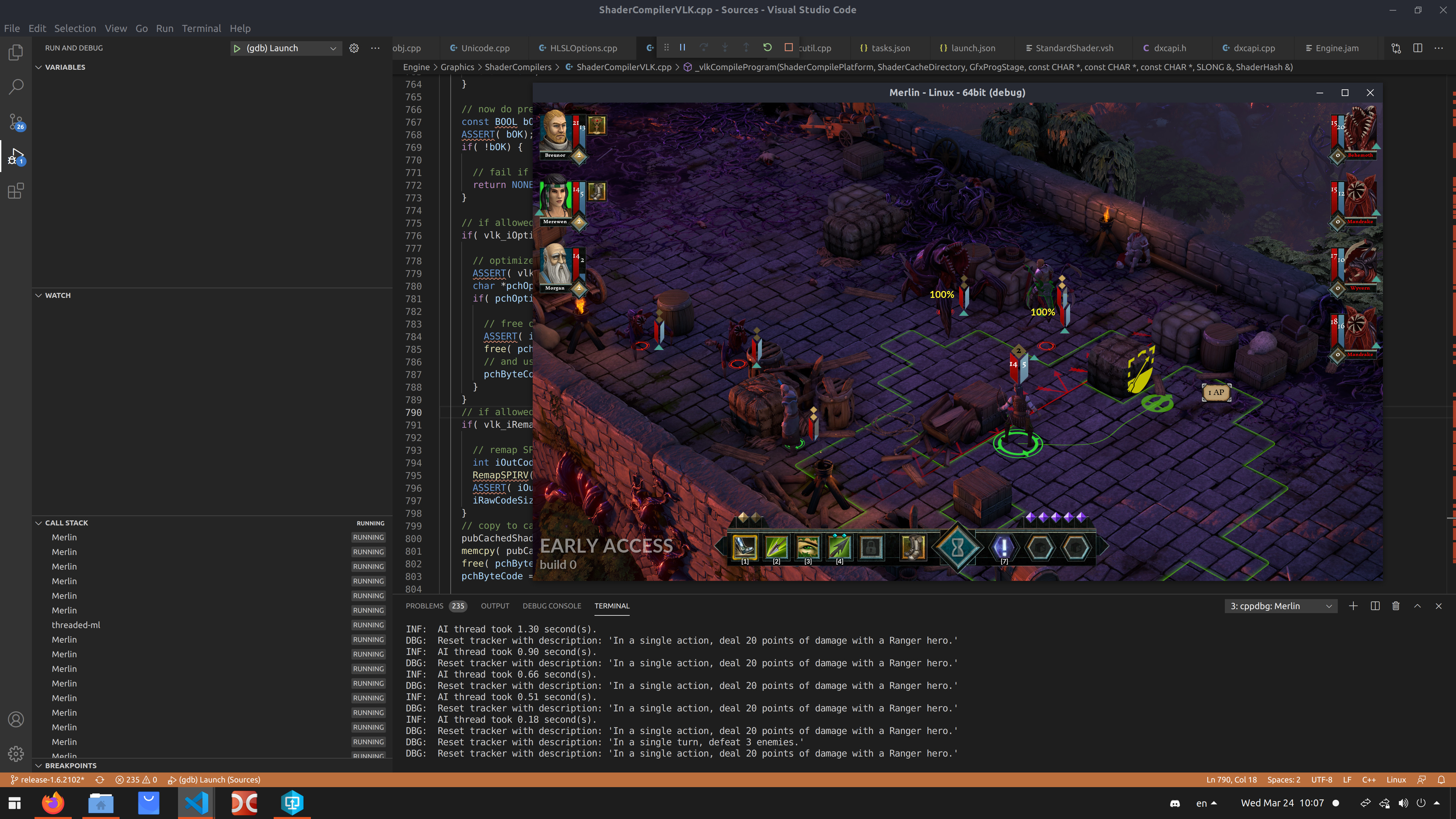Open launch.json via debug gear icon
1456x819 pixels.
tap(354, 48)
